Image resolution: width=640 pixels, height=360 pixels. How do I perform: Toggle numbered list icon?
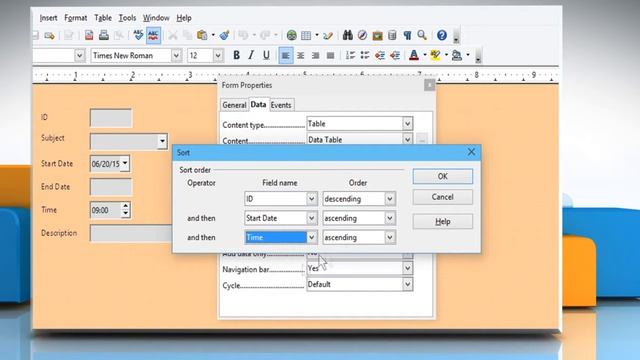[350, 55]
